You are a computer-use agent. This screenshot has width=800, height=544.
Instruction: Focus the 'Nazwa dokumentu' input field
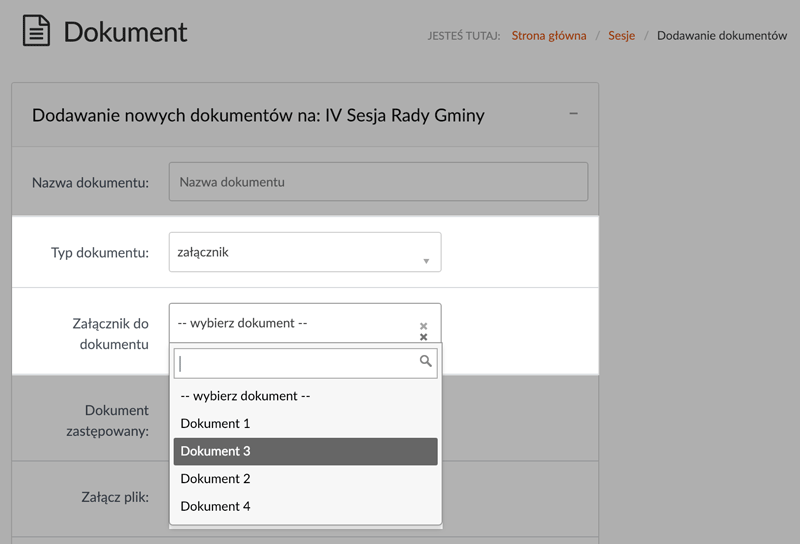(379, 182)
